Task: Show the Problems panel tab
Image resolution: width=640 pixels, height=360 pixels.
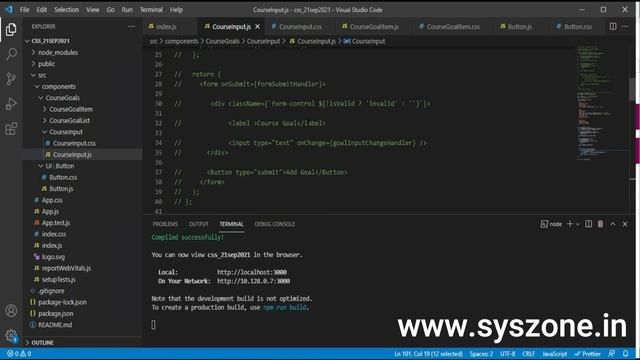Action: [165, 224]
